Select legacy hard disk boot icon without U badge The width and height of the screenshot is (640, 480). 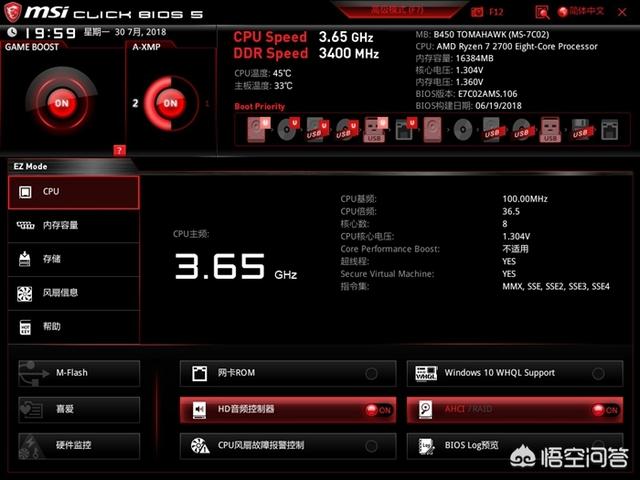433,130
